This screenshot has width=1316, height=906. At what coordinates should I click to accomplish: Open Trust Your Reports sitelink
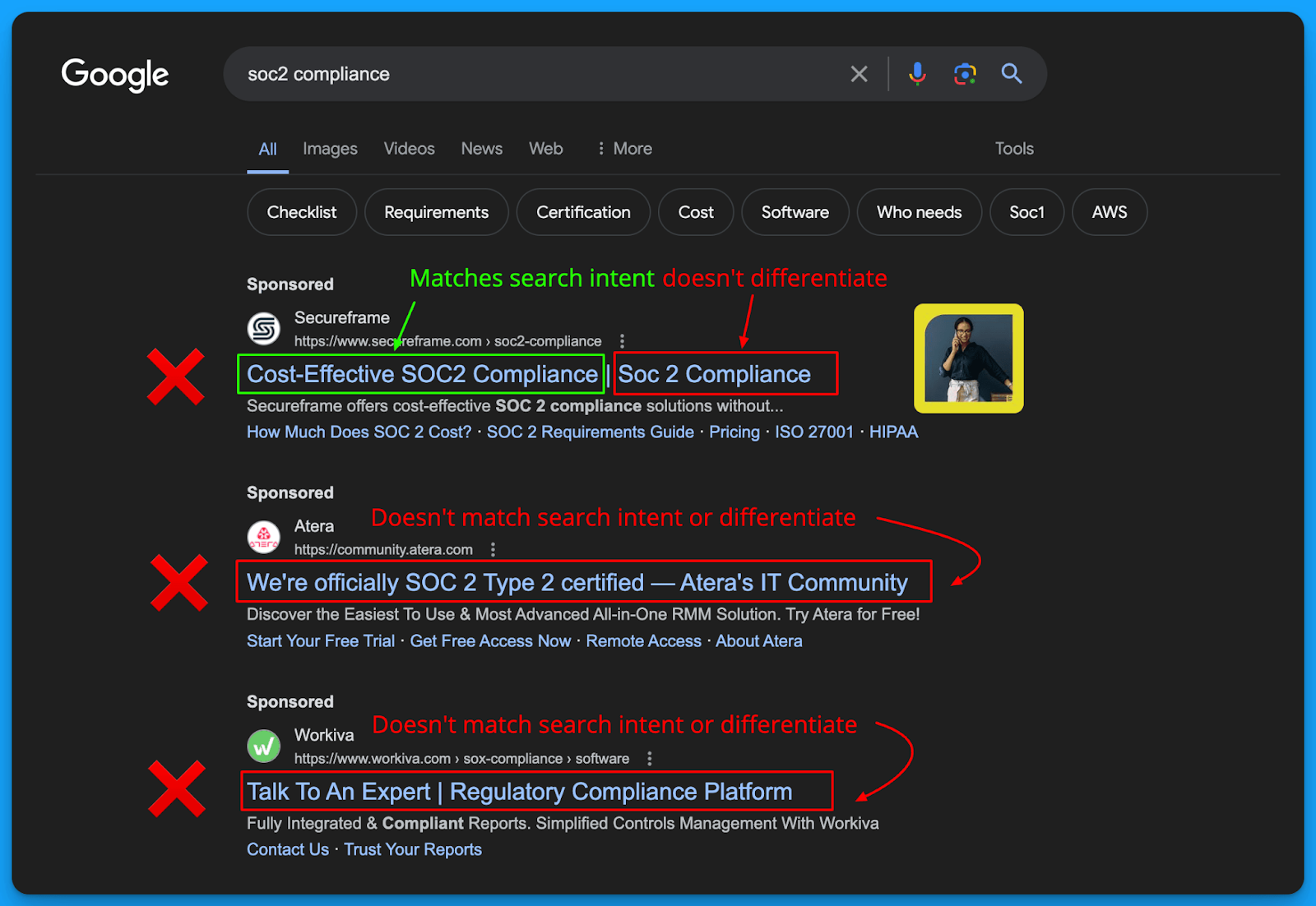click(413, 850)
